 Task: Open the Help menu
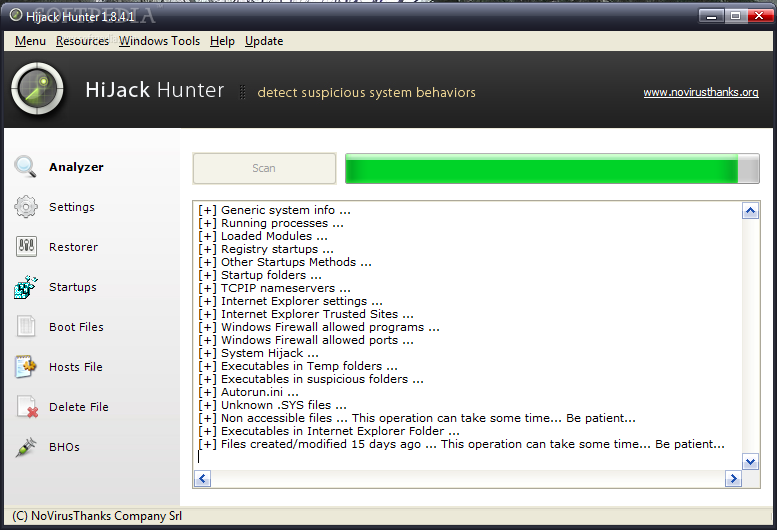coord(222,41)
